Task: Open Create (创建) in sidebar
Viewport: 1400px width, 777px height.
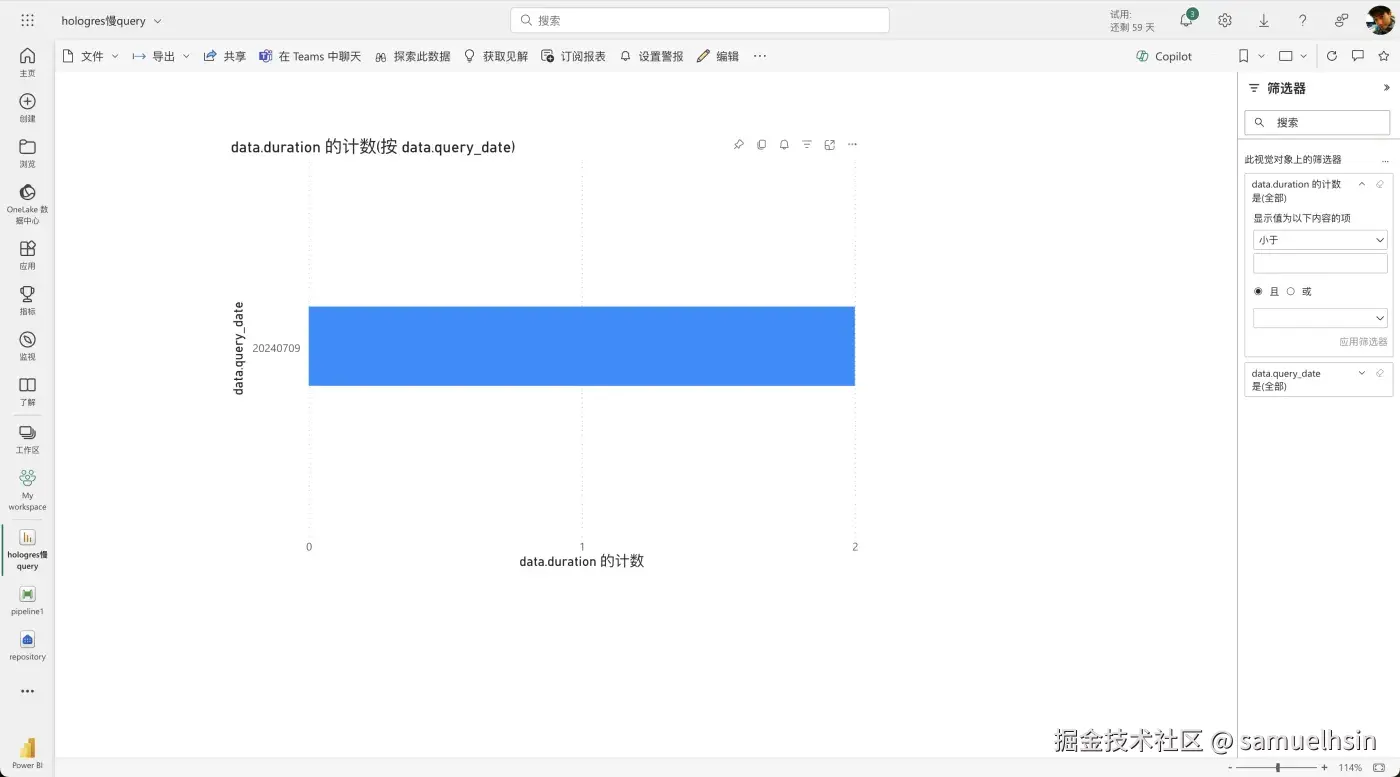Action: point(27,108)
